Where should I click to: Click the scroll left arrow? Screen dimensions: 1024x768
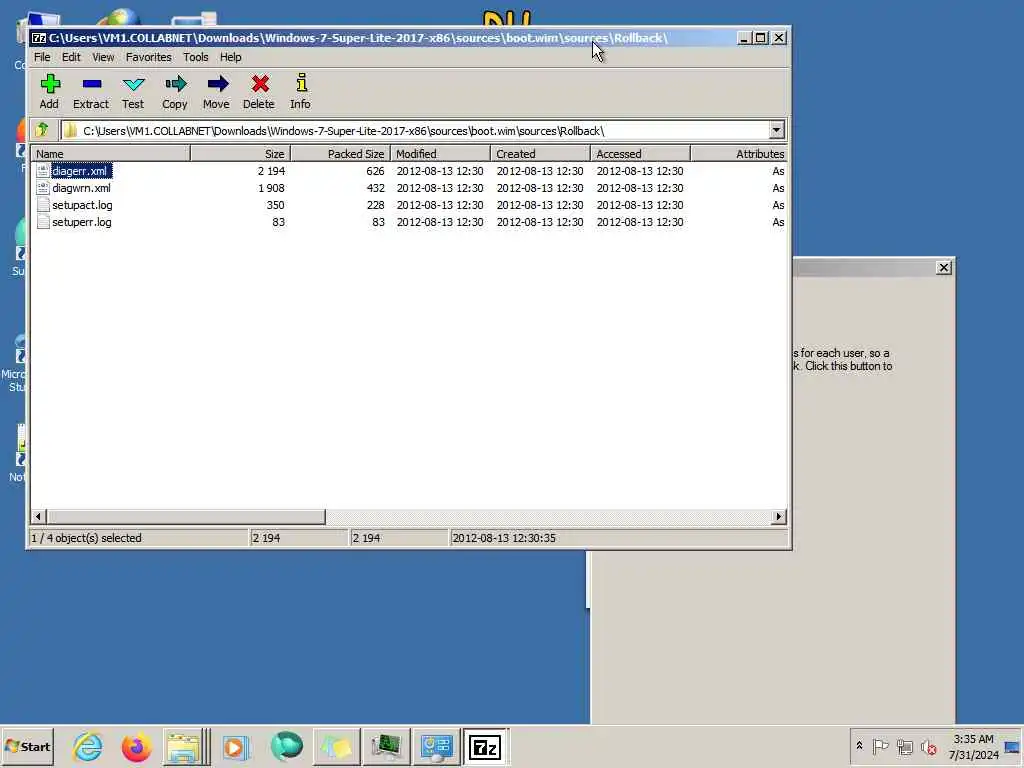pos(38,517)
